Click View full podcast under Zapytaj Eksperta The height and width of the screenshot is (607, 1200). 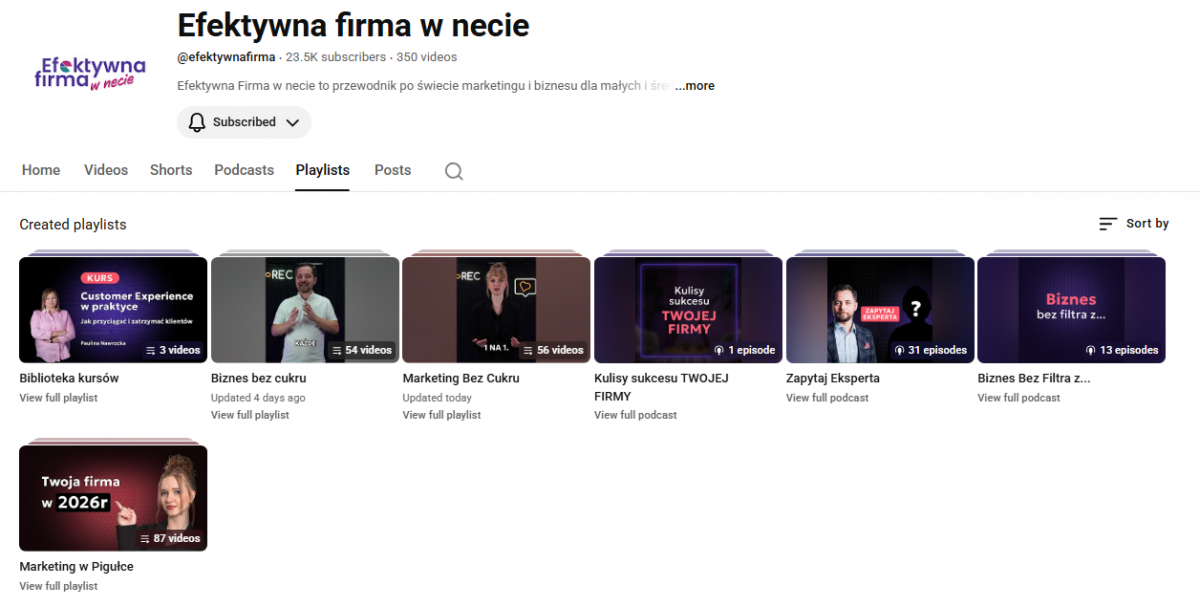click(x=827, y=398)
